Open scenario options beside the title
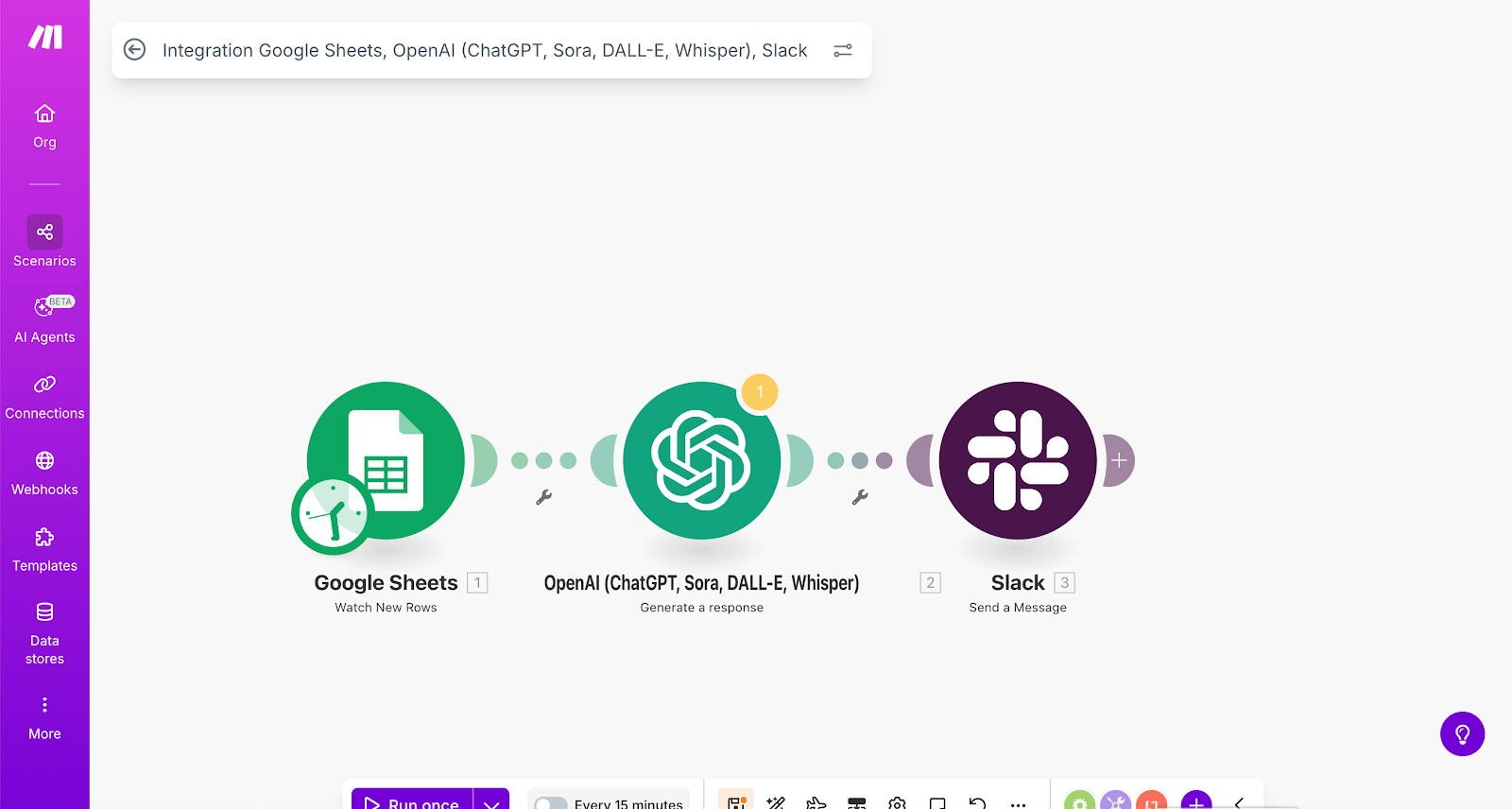The image size is (1512, 809). click(x=843, y=50)
